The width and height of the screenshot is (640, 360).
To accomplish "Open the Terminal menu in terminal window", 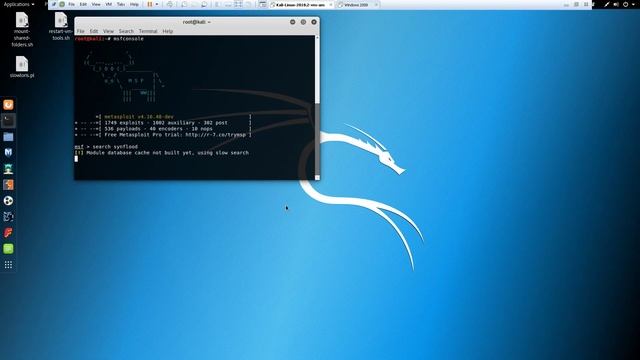I will click(x=148, y=31).
